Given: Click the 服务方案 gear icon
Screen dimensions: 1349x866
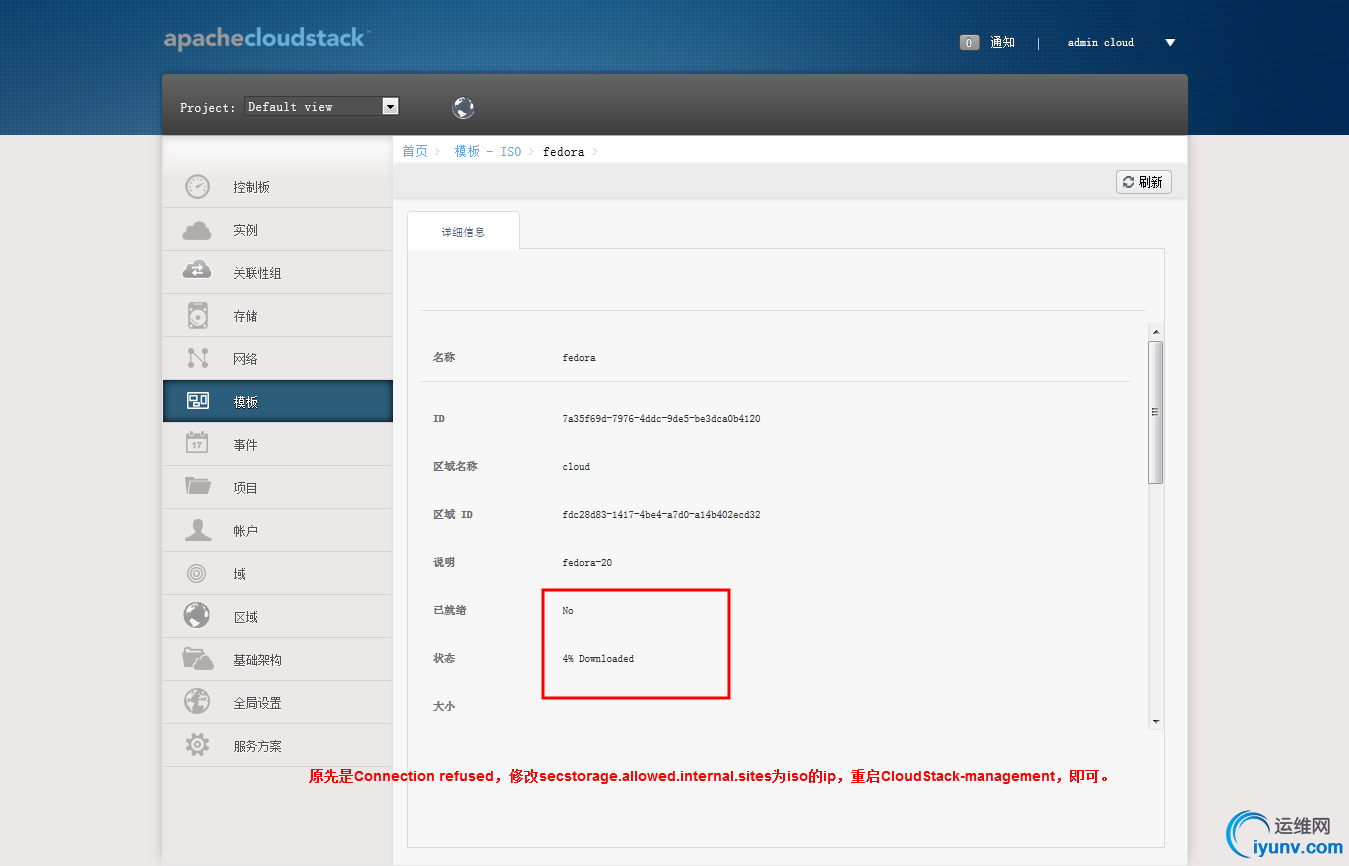Looking at the screenshot, I should (198, 744).
